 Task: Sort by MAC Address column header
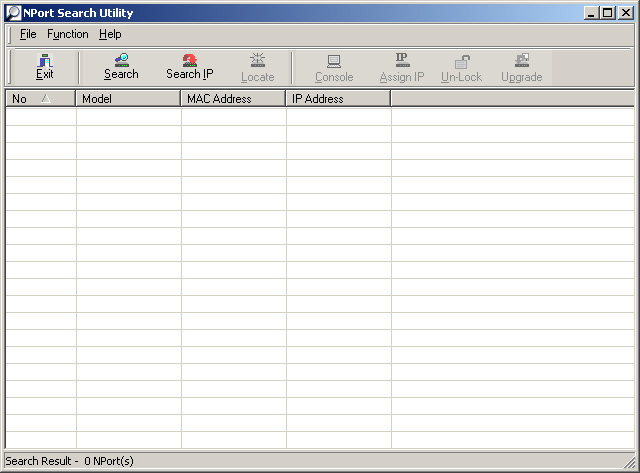[233, 99]
